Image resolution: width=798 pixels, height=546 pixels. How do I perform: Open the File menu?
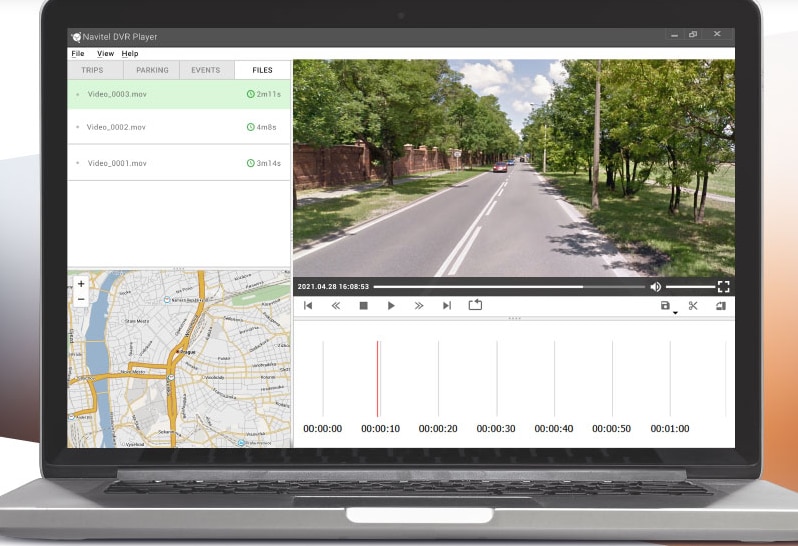pyautogui.click(x=78, y=53)
